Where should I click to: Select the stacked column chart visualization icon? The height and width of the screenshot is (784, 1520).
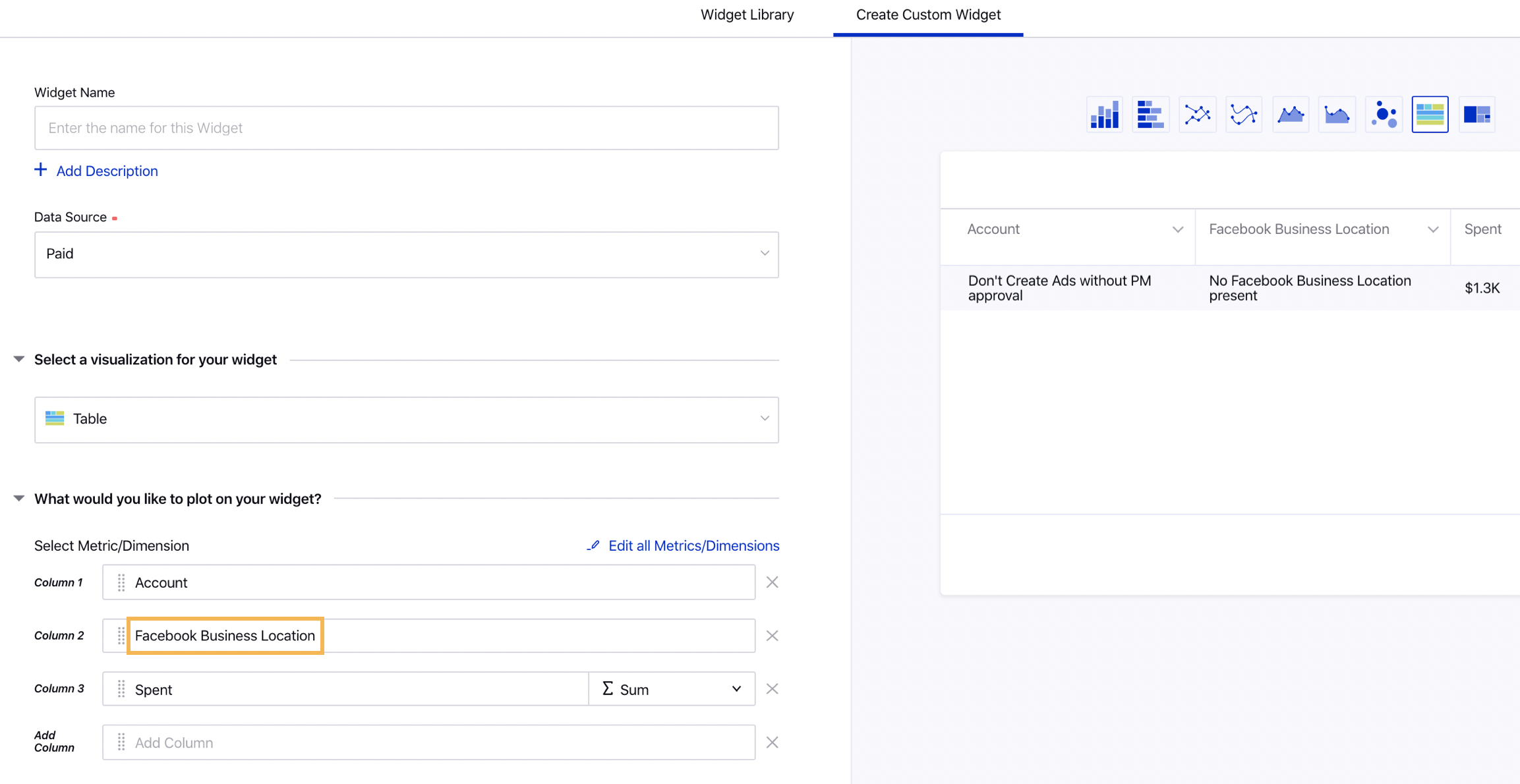click(x=1104, y=115)
